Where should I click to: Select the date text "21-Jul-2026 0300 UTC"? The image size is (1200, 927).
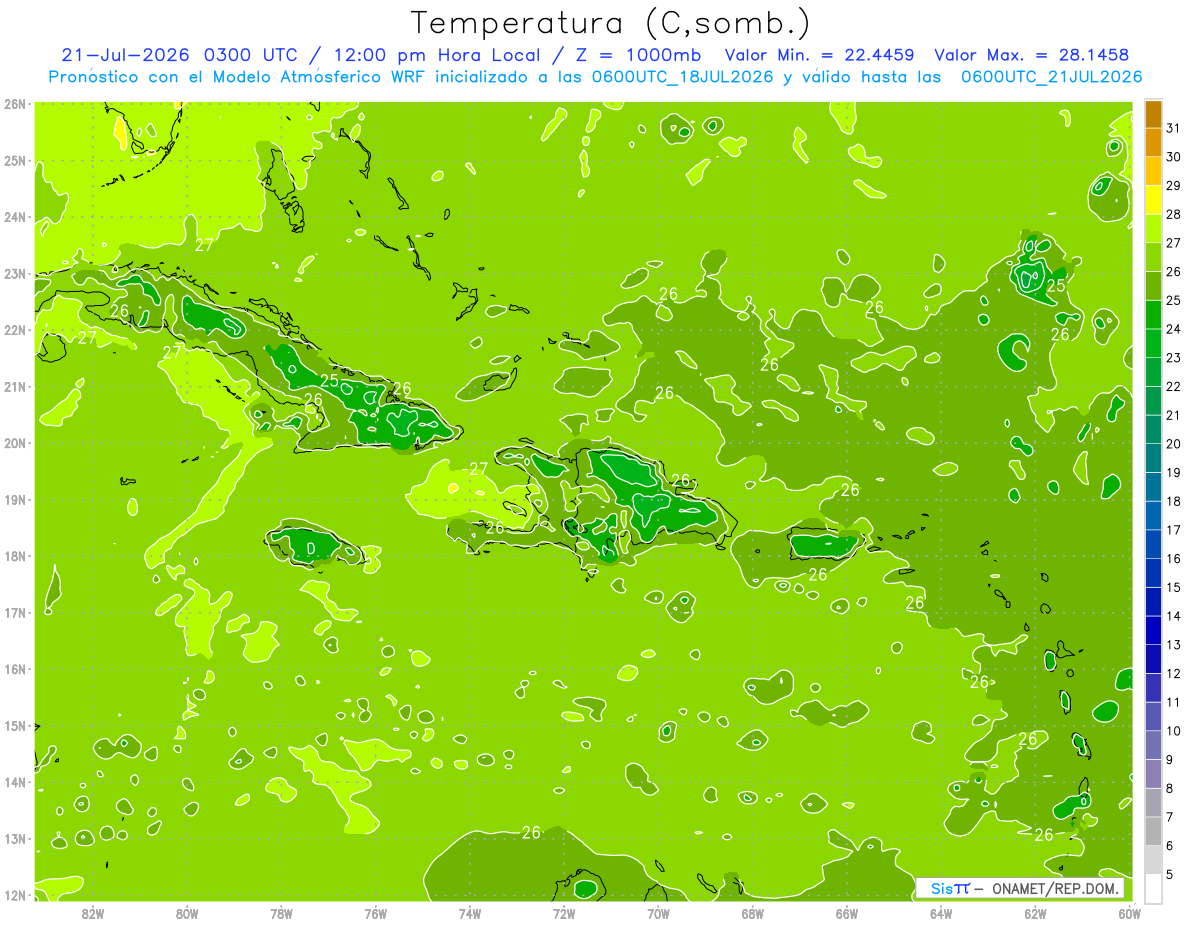[x=179, y=55]
